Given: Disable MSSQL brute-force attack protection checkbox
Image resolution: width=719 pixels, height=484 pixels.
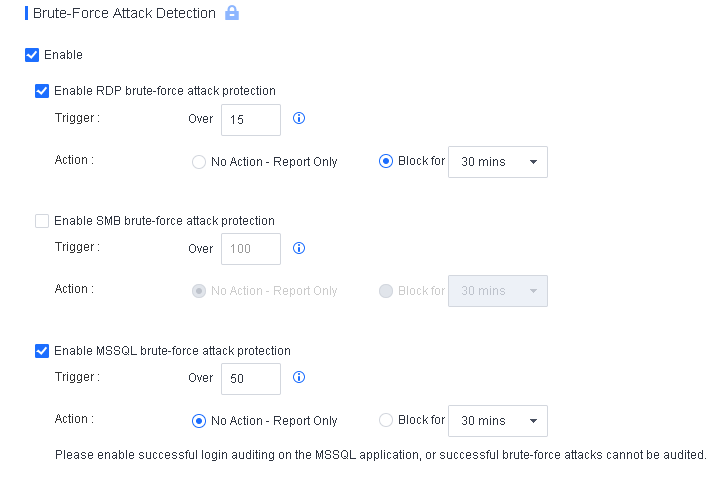Looking at the screenshot, I should coord(42,351).
